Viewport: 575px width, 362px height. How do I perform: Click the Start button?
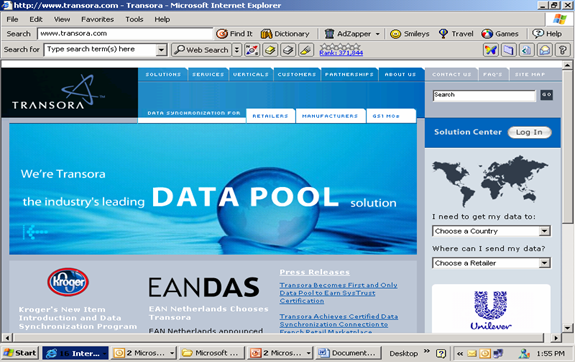[20, 353]
